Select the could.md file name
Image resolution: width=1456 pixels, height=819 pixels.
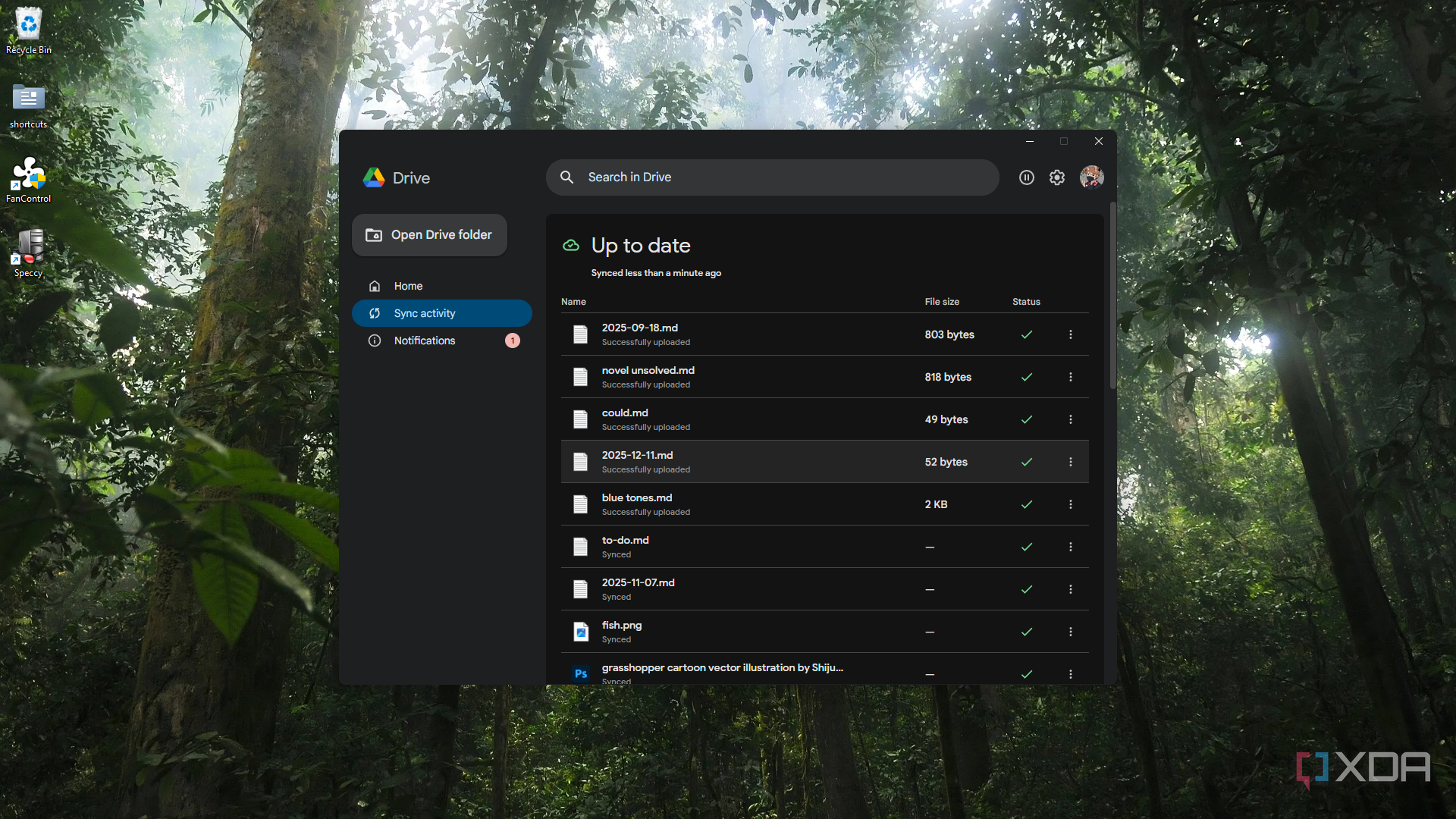point(625,413)
